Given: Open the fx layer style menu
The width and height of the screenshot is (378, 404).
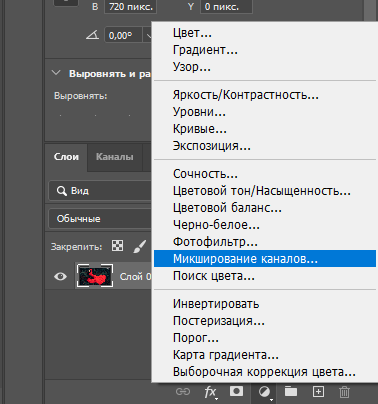Looking at the screenshot, I should (211, 392).
